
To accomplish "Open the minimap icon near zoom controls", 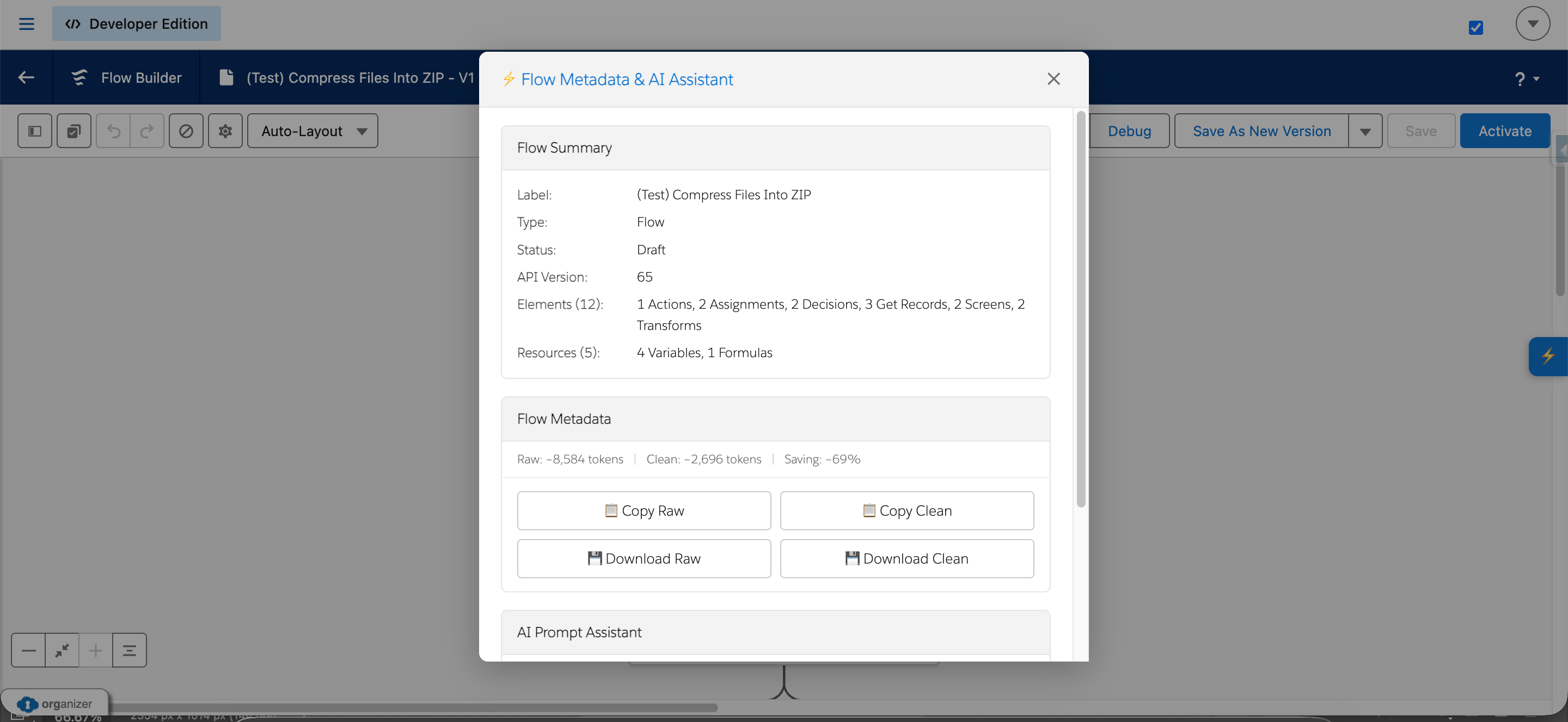I will [x=130, y=650].
